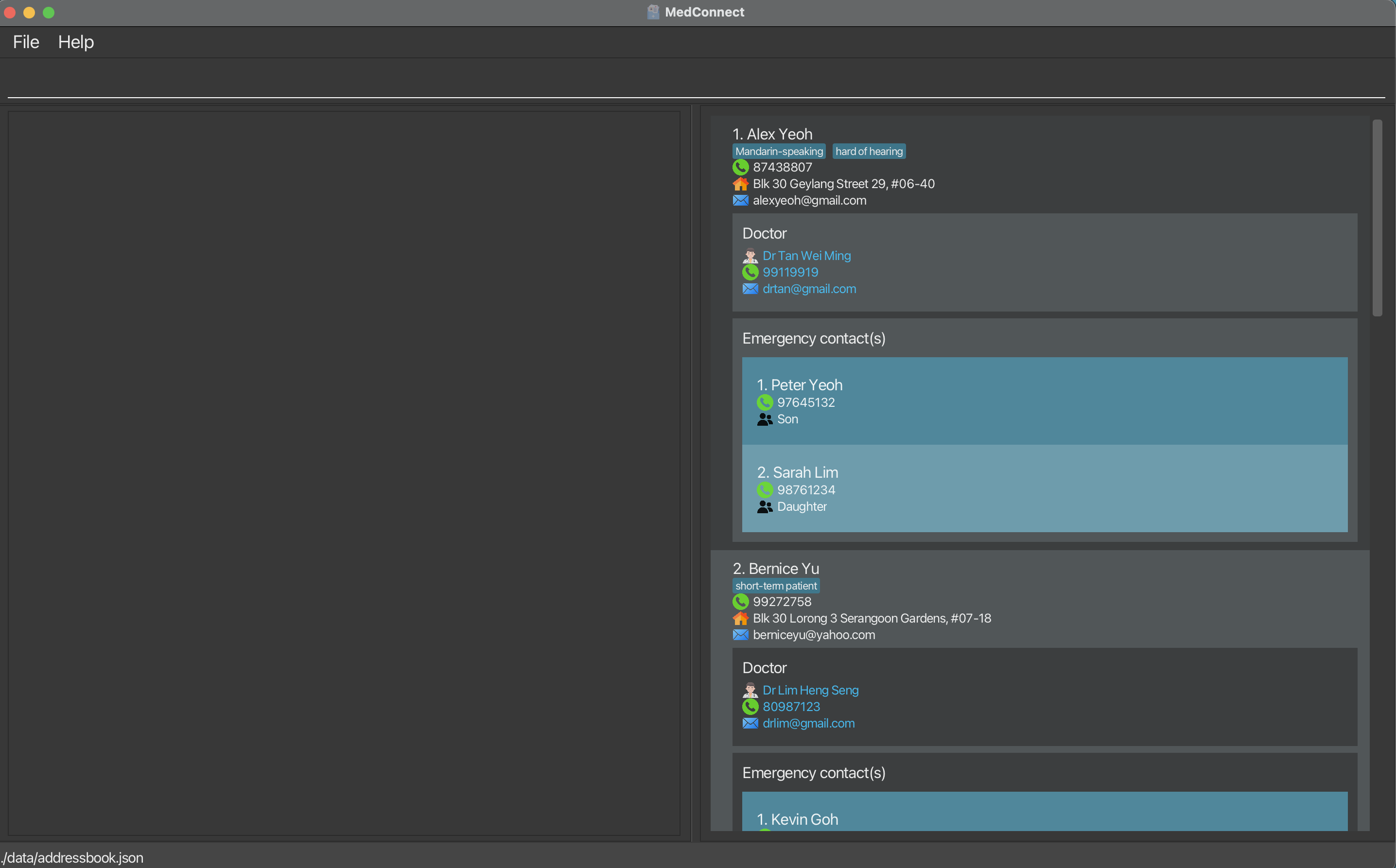Click the Dr Lim Heng Seng link
The width and height of the screenshot is (1396, 868).
coord(810,690)
